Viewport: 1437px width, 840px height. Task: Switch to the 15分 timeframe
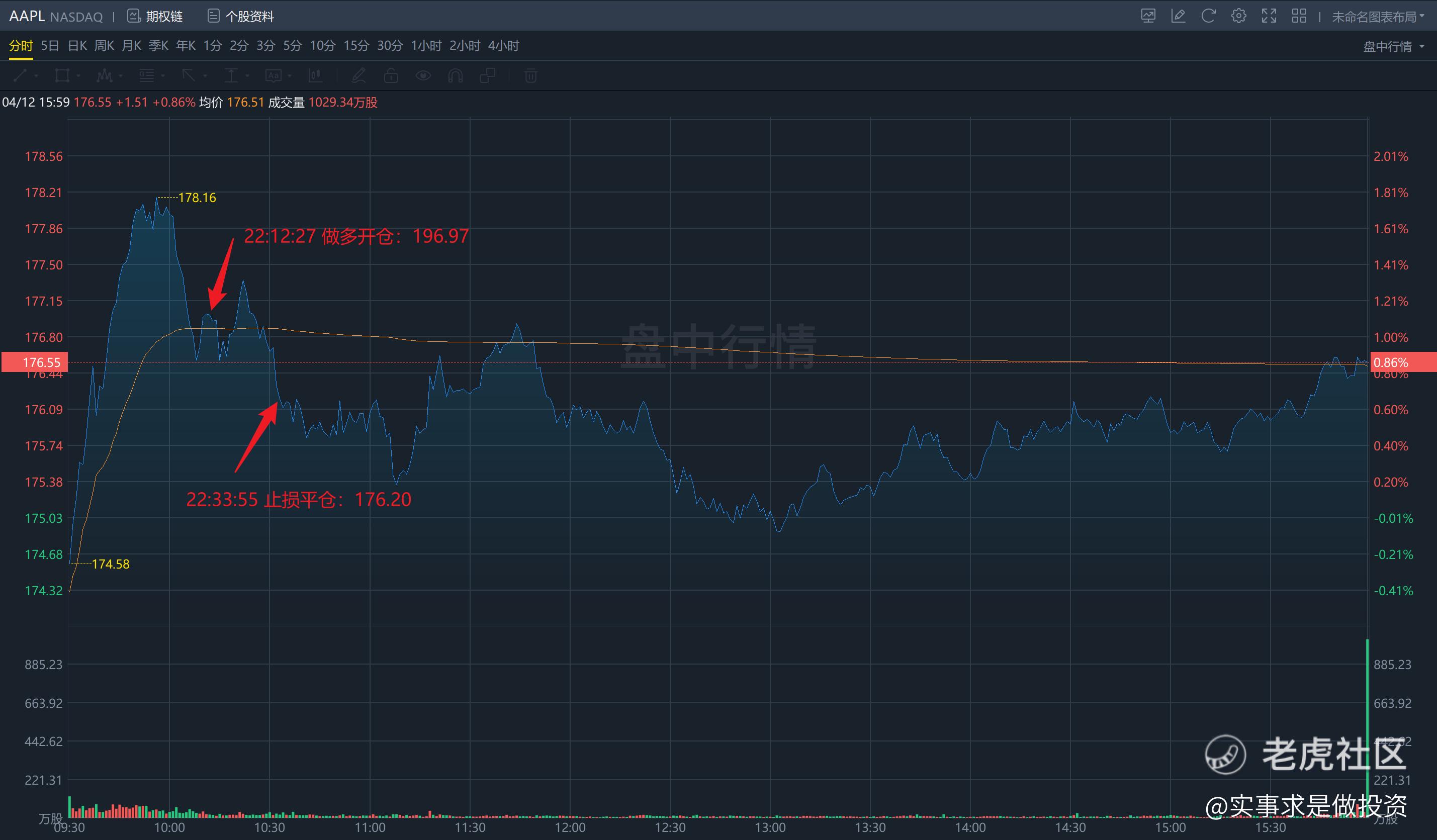click(x=356, y=46)
